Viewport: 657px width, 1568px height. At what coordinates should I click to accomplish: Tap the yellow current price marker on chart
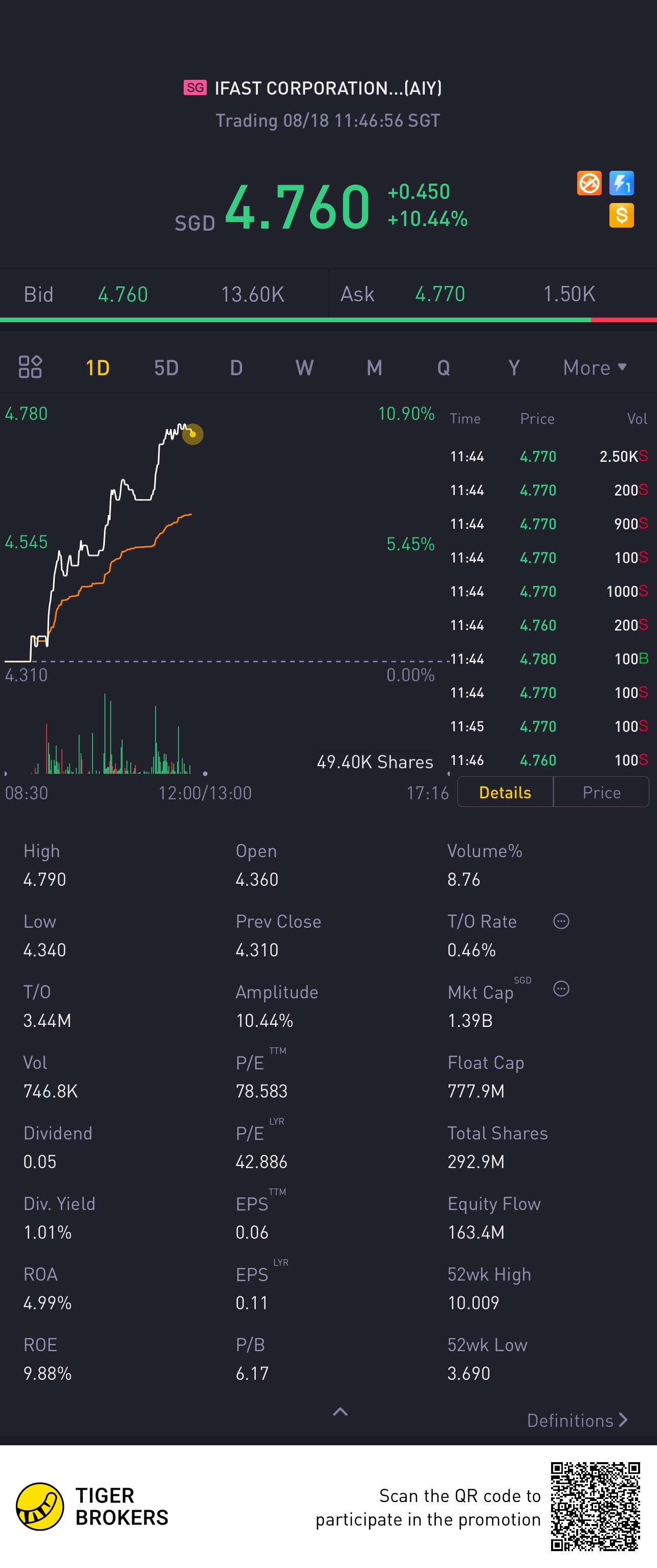(x=192, y=434)
